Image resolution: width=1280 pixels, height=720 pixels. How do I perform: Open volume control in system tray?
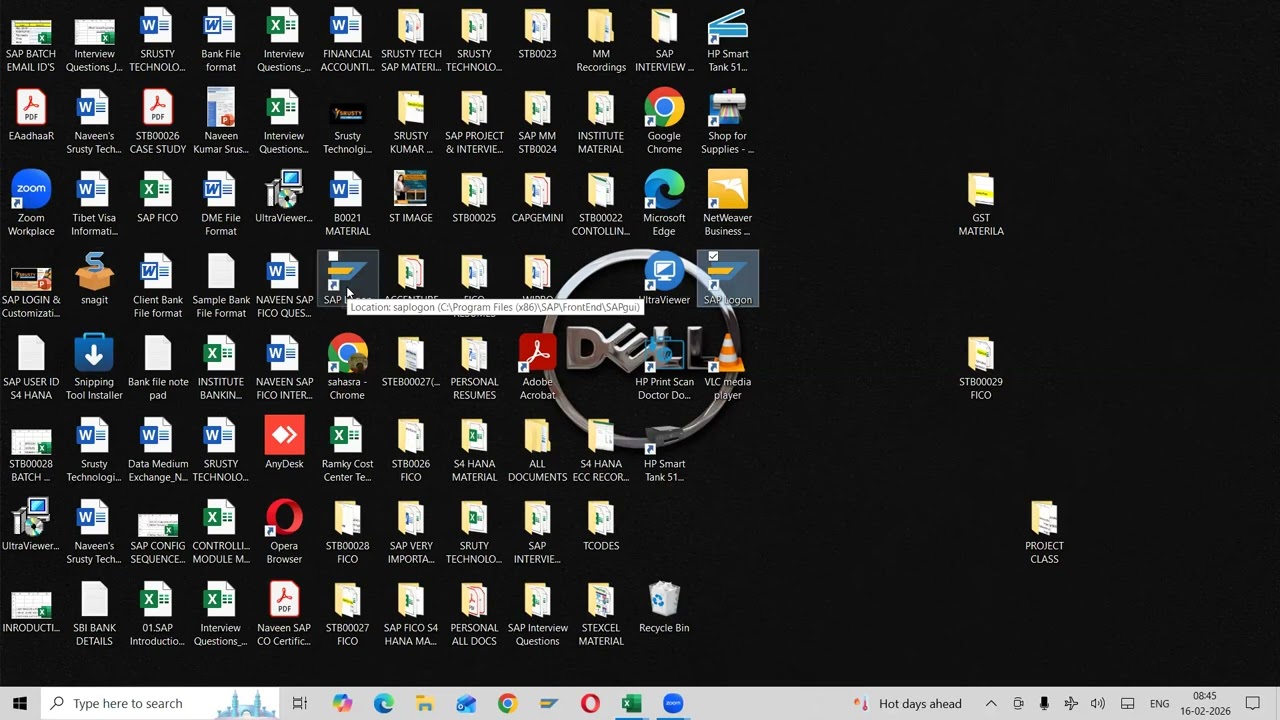pos(1098,703)
